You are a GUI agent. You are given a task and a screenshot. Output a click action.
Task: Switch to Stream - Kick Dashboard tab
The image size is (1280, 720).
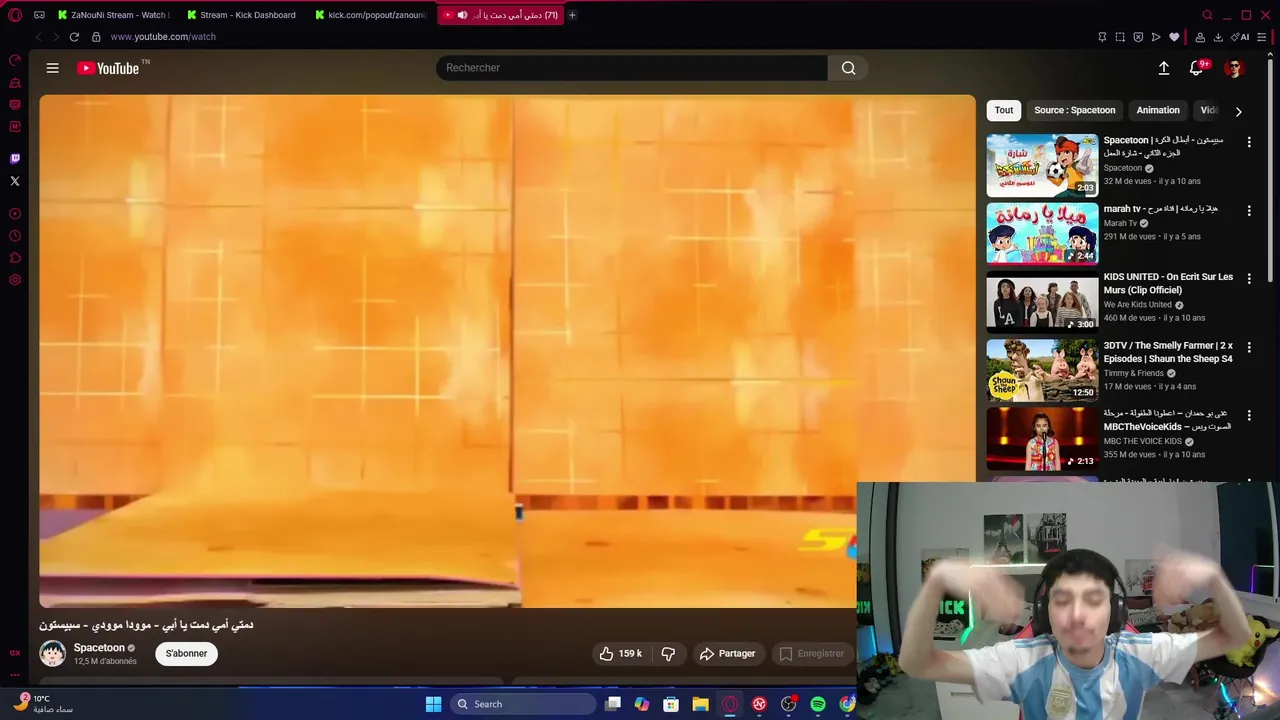241,15
